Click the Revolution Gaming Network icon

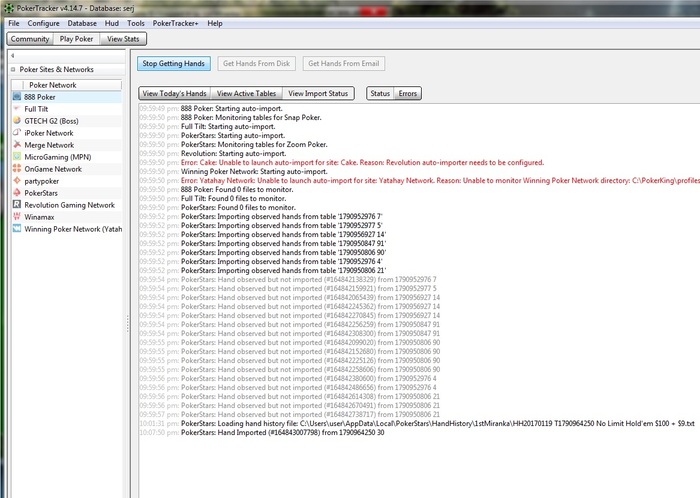pyautogui.click(x=17, y=205)
